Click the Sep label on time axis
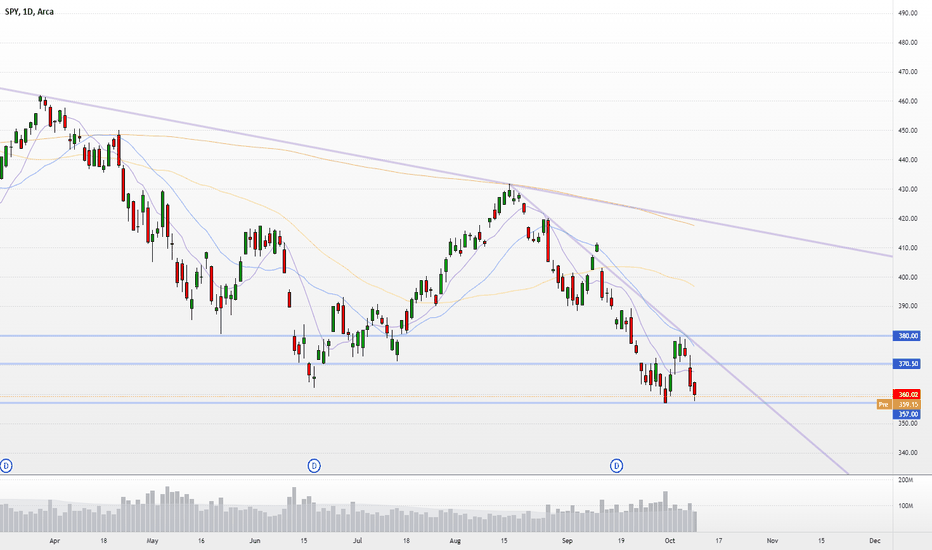 tap(568, 541)
